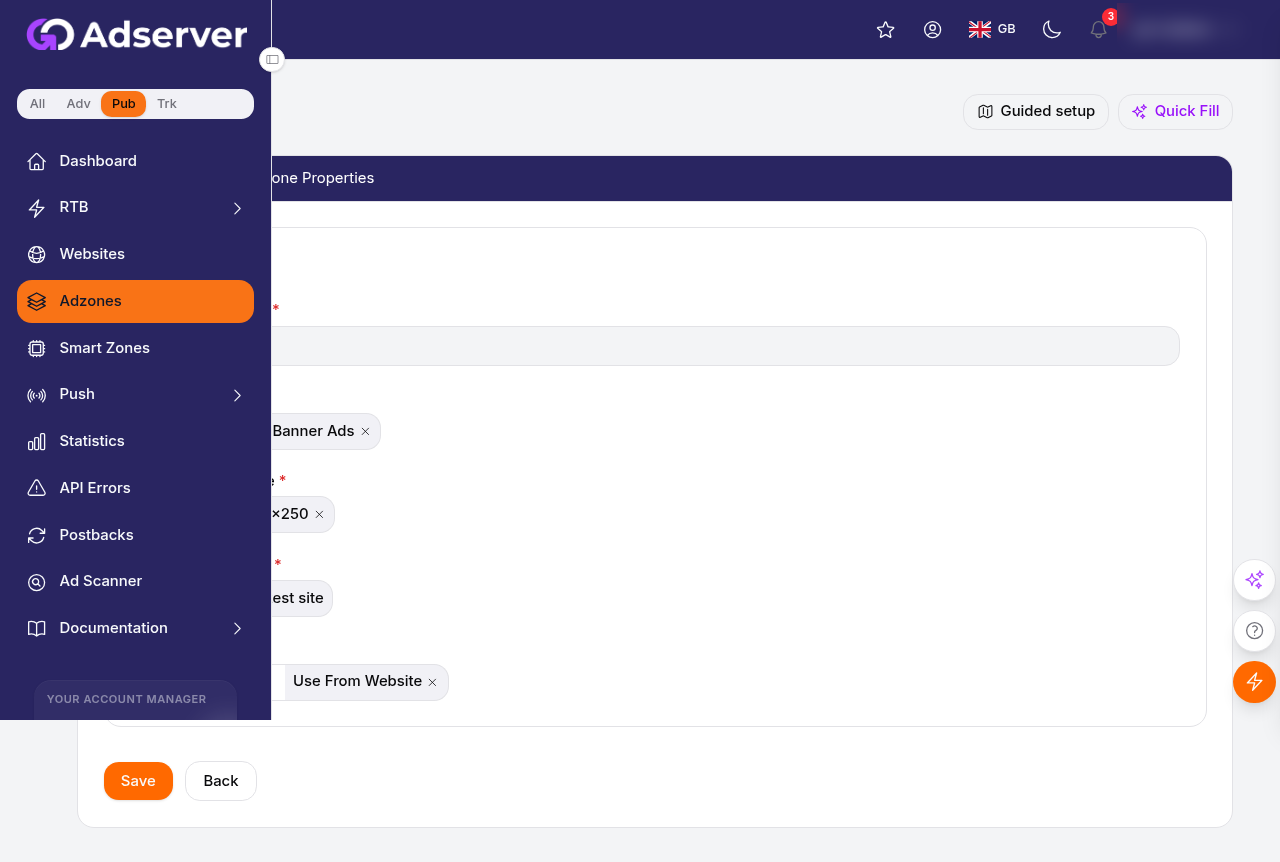Viewport: 1280px width, 862px height.
Task: Click the Guided setup button
Action: click(1036, 112)
